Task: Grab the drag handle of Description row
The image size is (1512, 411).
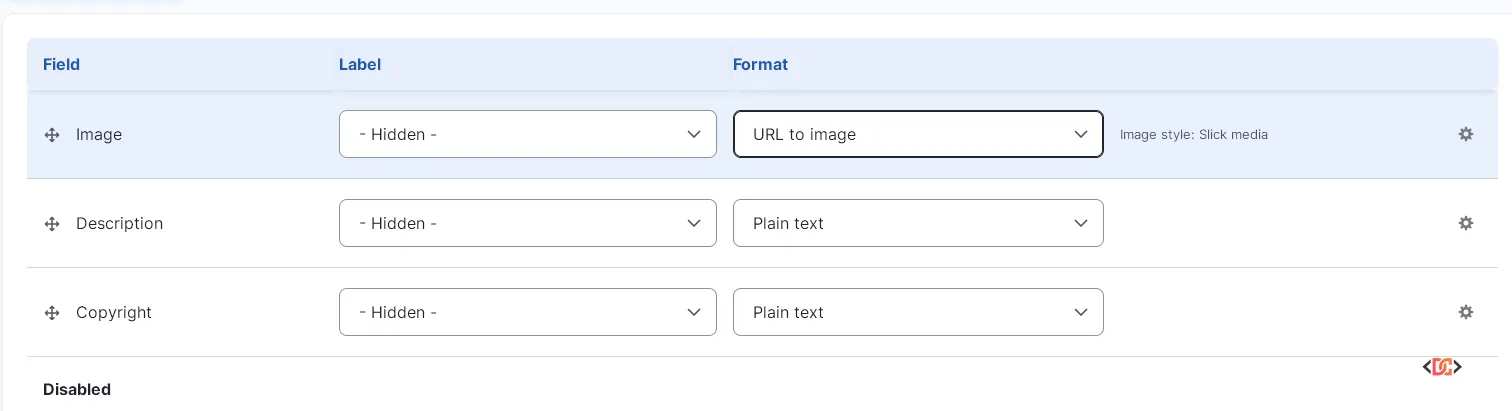Action: point(52,224)
